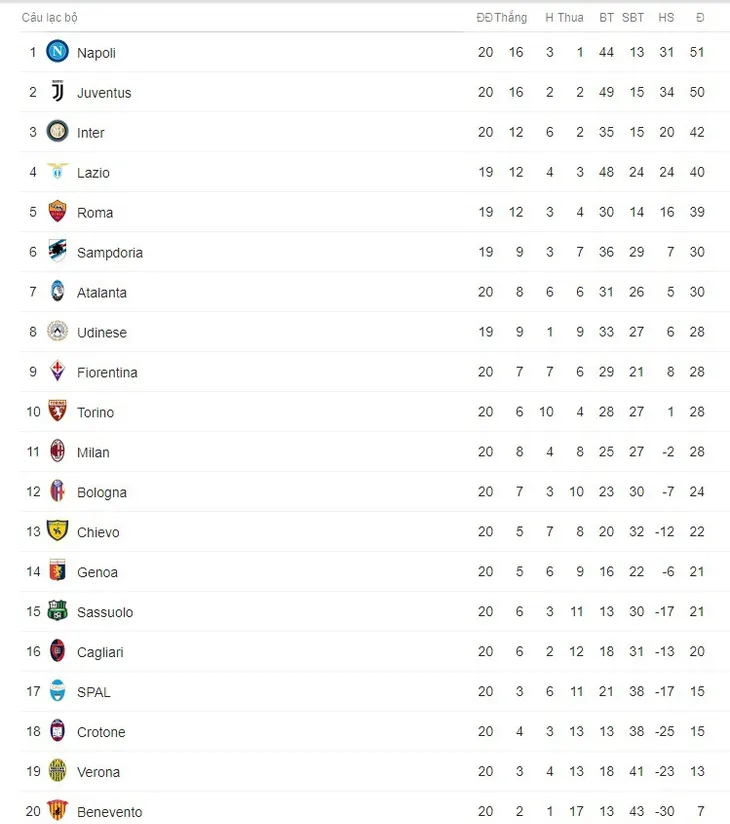Click the Fiorentina club crest icon
Image resolution: width=730 pixels, height=824 pixels.
coord(58,372)
